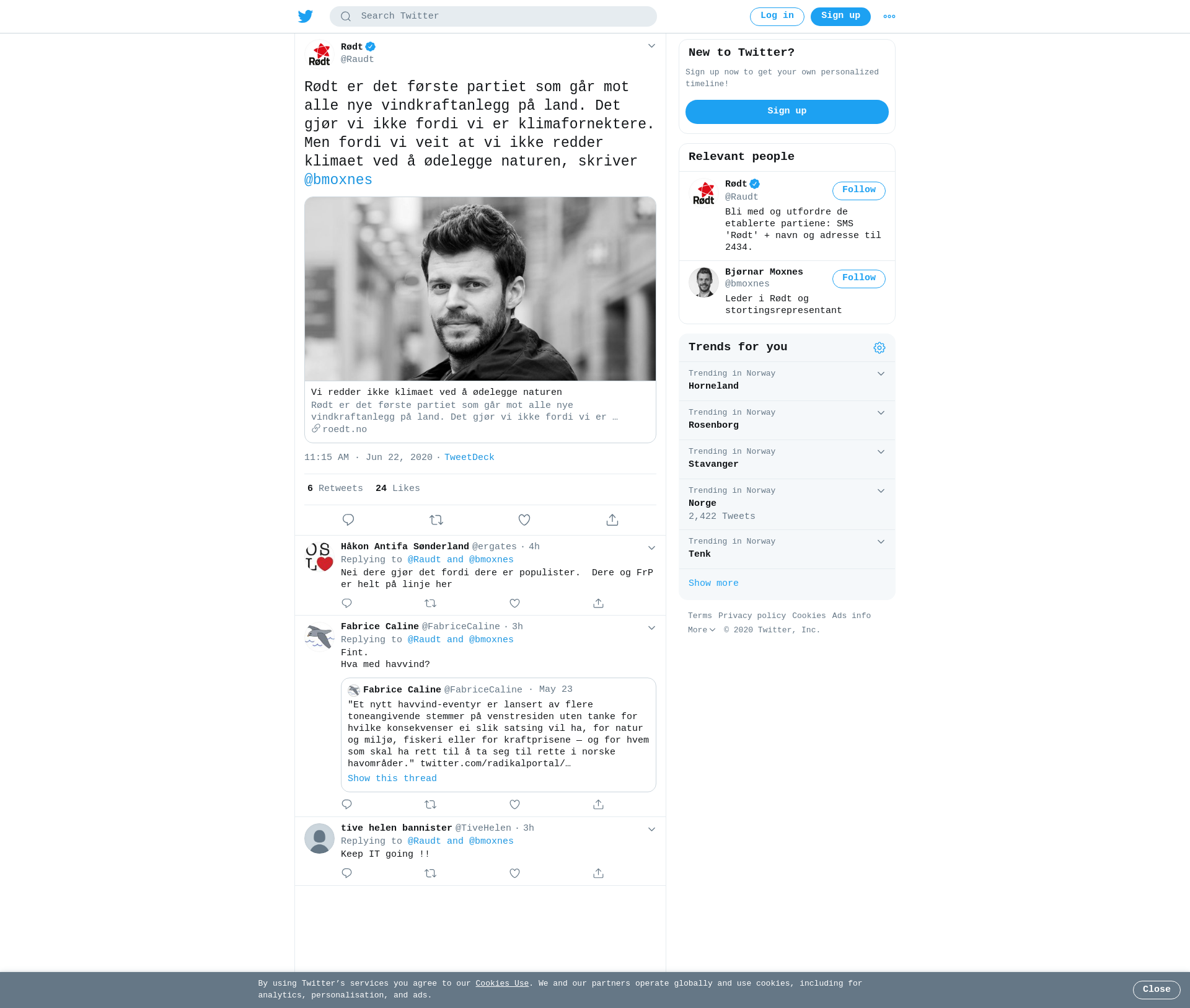Open the three-dot more menu in header
Image resolution: width=1190 pixels, height=1008 pixels.
click(x=889, y=17)
